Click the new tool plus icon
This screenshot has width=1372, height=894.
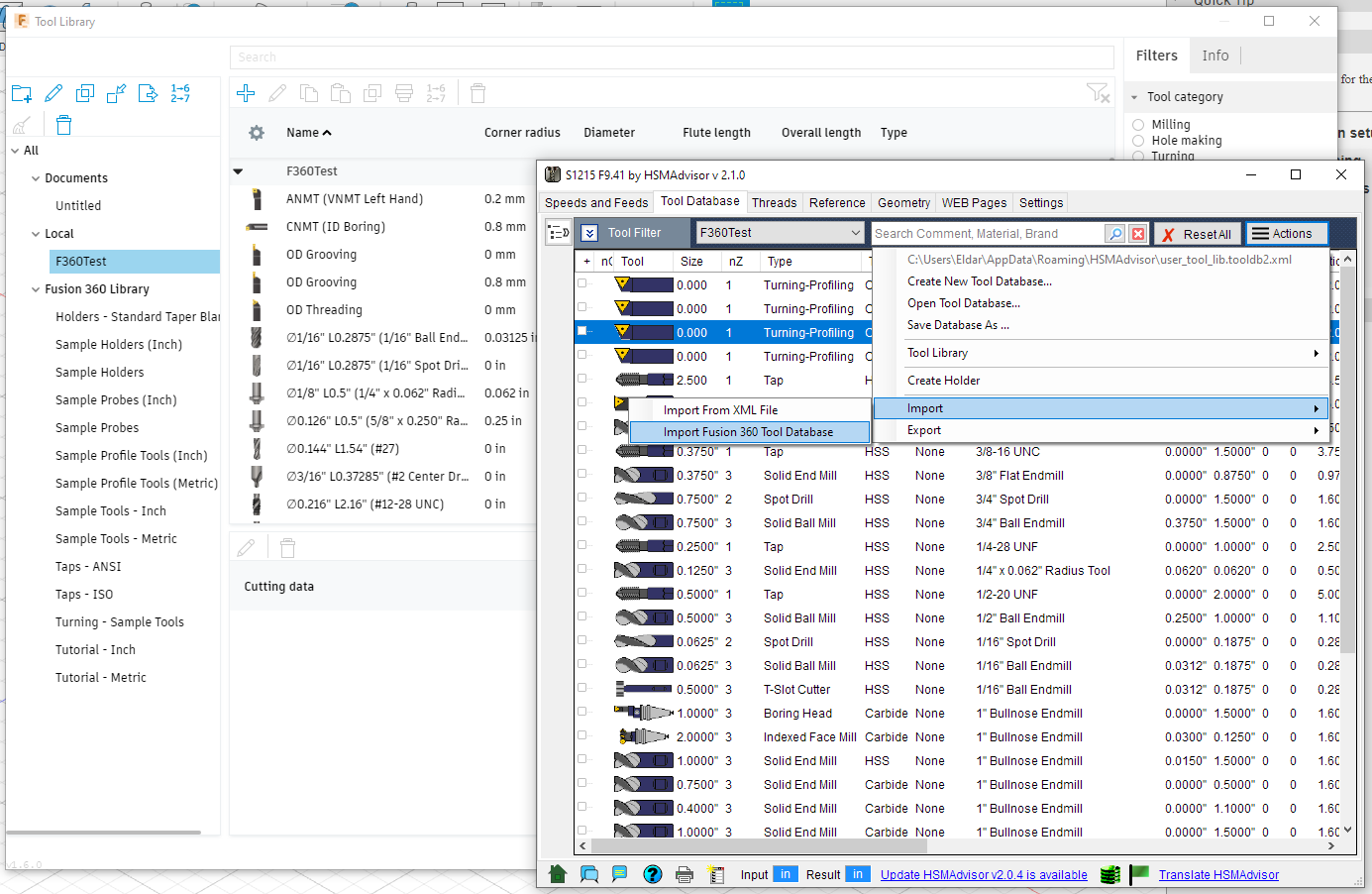click(x=246, y=93)
